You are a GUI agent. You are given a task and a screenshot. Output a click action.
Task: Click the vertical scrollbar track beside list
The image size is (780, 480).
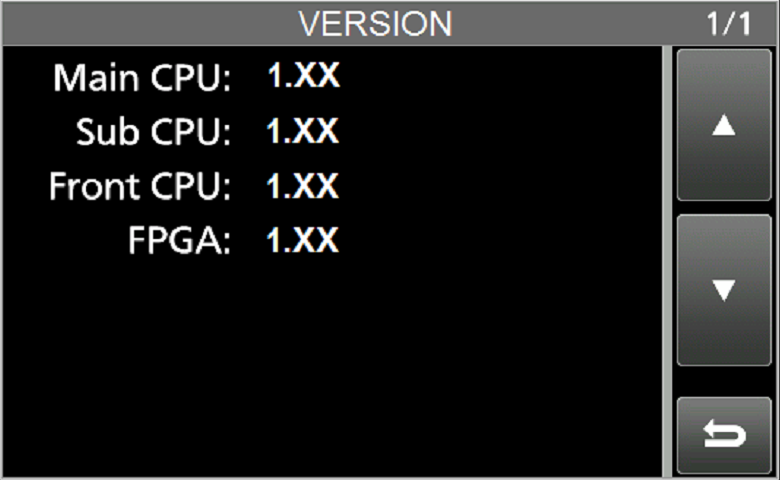coord(668,260)
